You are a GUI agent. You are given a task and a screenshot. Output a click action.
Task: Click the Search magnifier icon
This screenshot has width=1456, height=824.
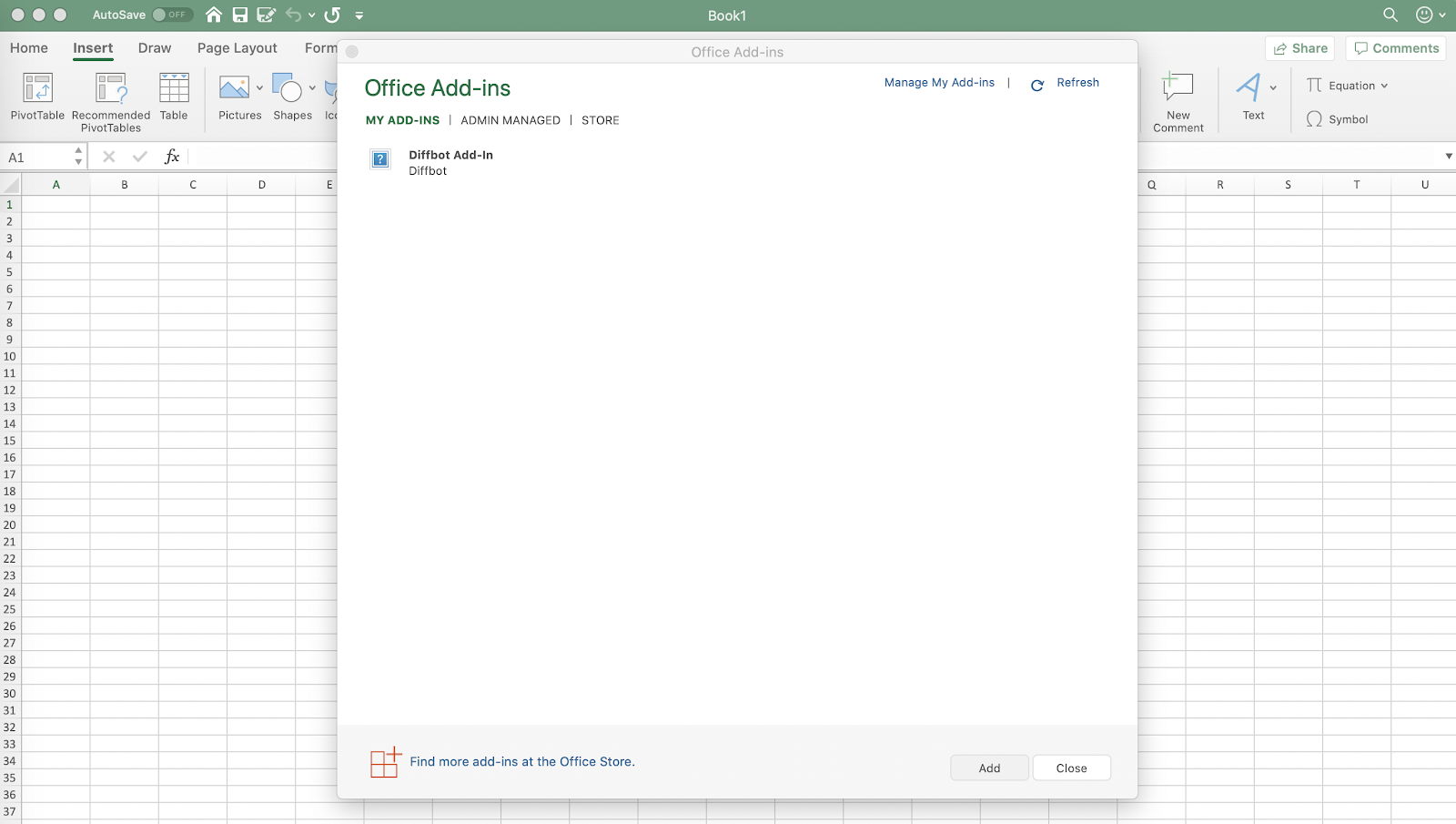pyautogui.click(x=1390, y=15)
